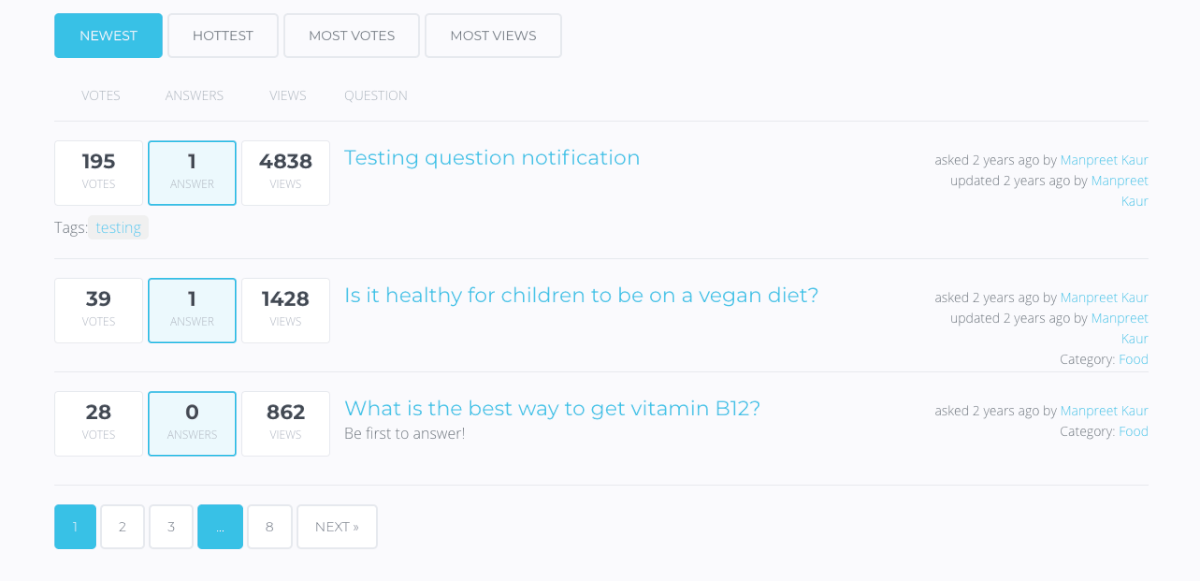Click the answer count box showing 1 ANSWER on first question
Viewport: 1200px width, 581px height.
pyautogui.click(x=191, y=172)
